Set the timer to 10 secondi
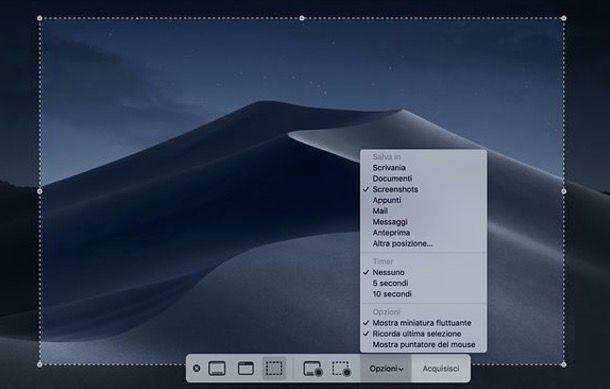The image size is (610, 389). tap(423, 294)
